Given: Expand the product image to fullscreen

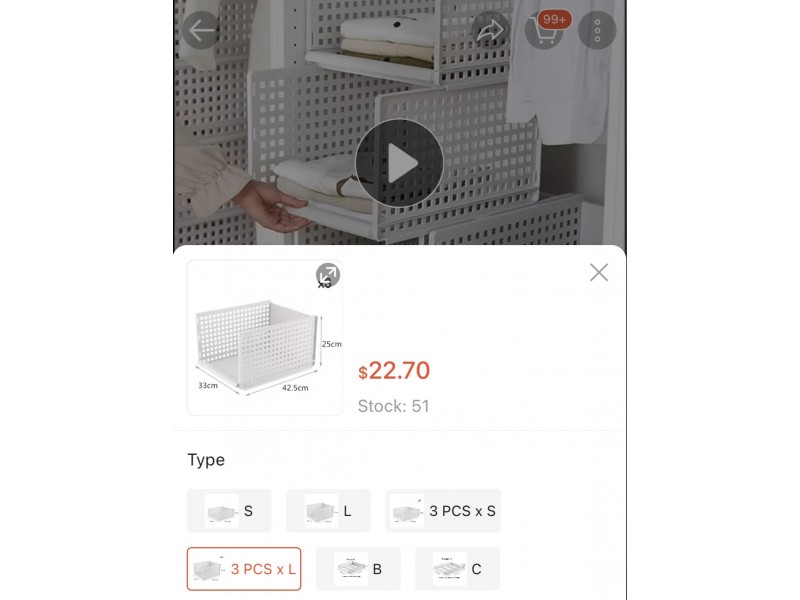Looking at the screenshot, I should [x=328, y=275].
